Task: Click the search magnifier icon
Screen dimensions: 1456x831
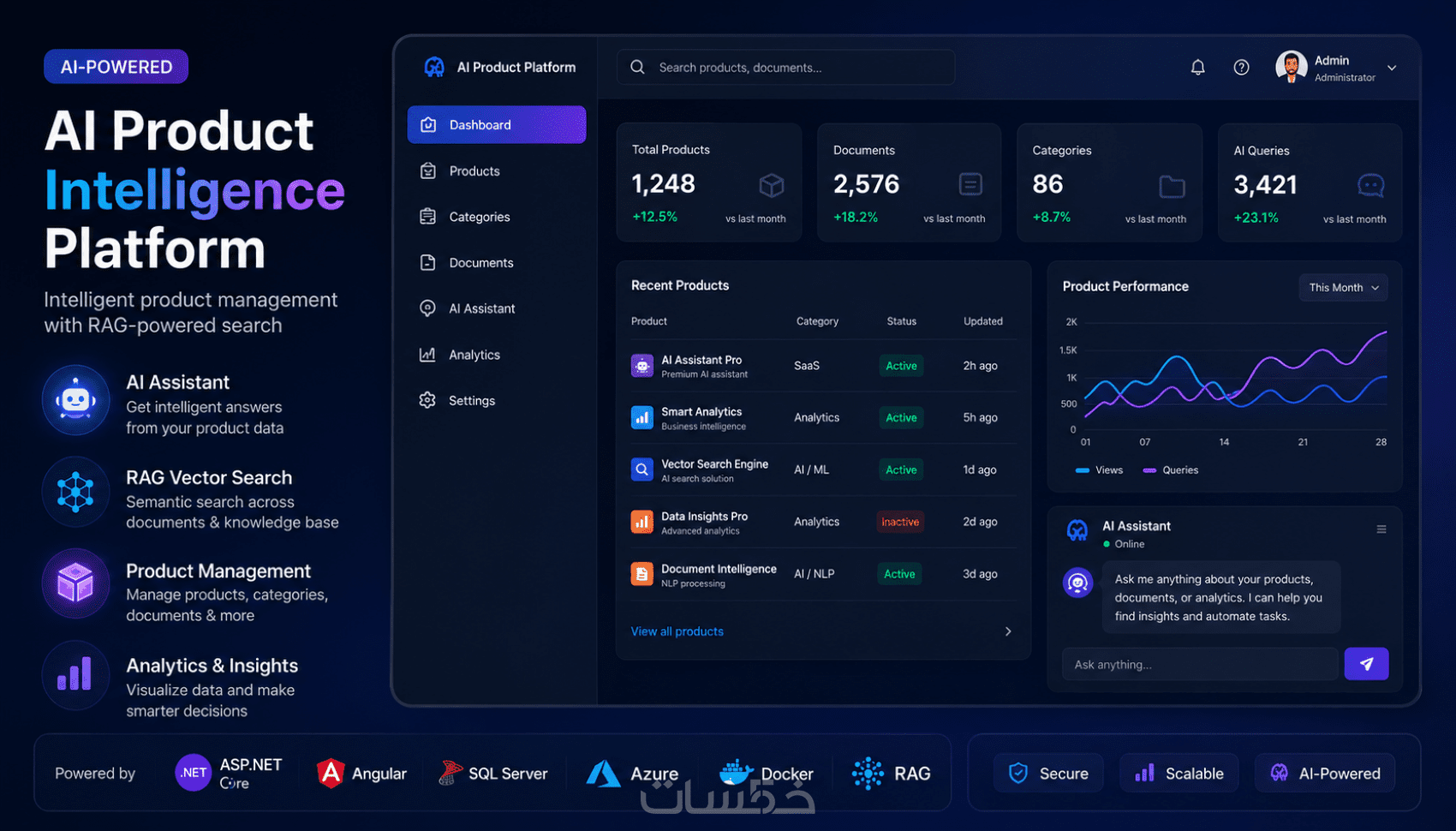Action: tap(637, 67)
